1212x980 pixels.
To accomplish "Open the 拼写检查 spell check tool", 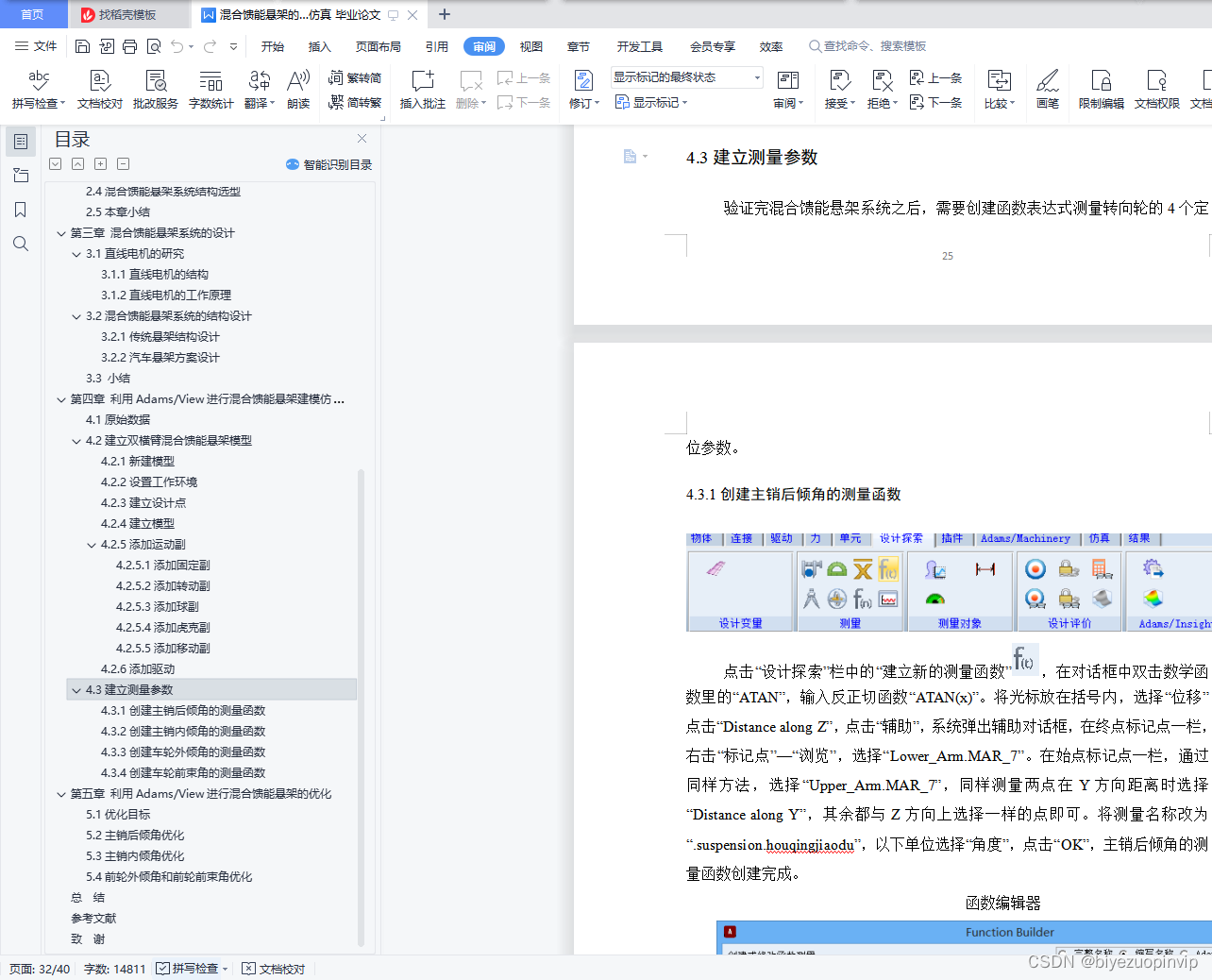I will tap(39, 91).
